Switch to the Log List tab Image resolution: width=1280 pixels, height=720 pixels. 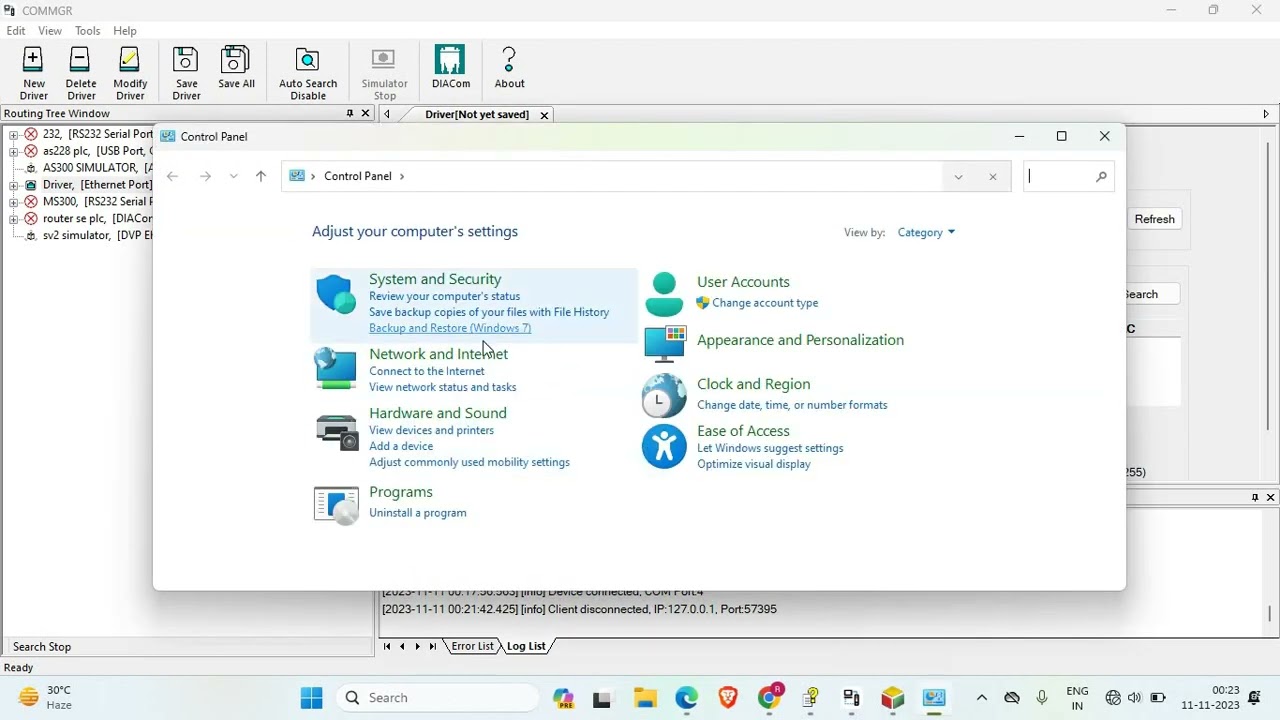click(x=526, y=646)
